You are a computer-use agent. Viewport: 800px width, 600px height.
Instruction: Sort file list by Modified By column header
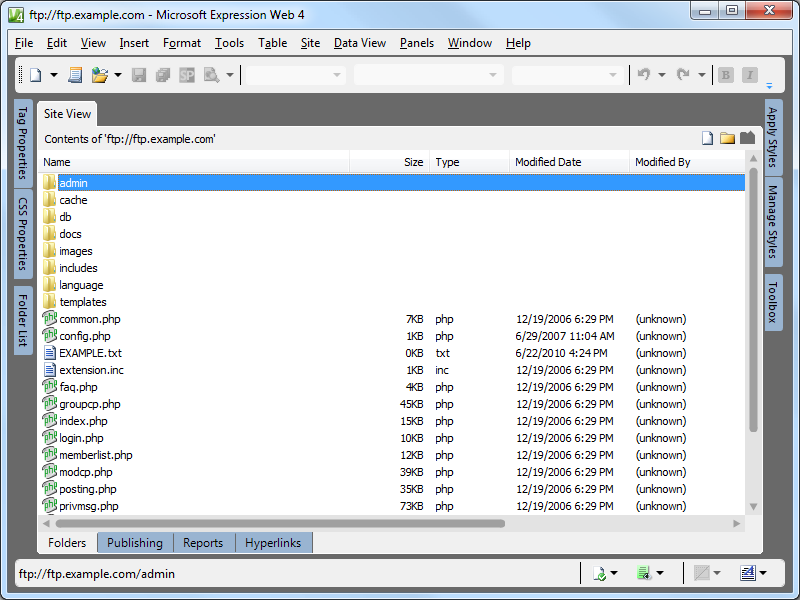(x=687, y=162)
